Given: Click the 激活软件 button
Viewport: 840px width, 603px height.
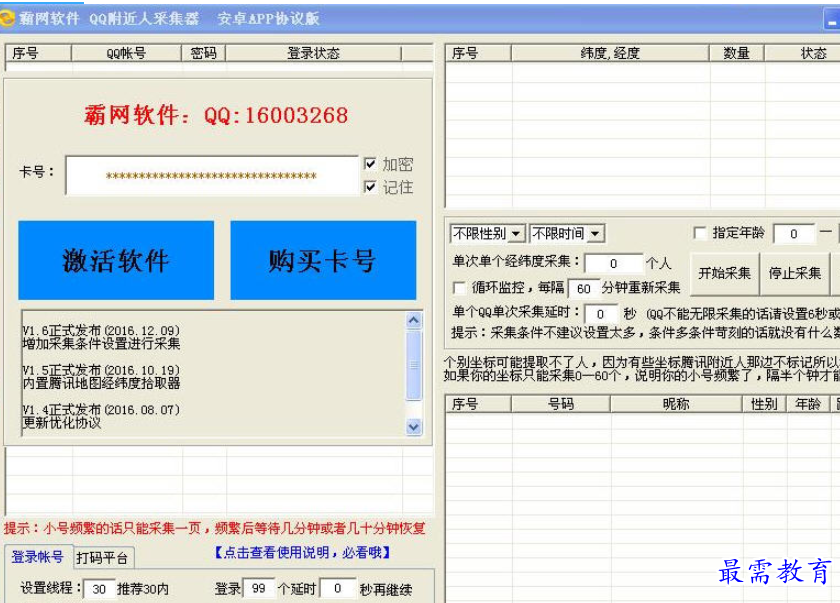Looking at the screenshot, I should coord(116,260).
